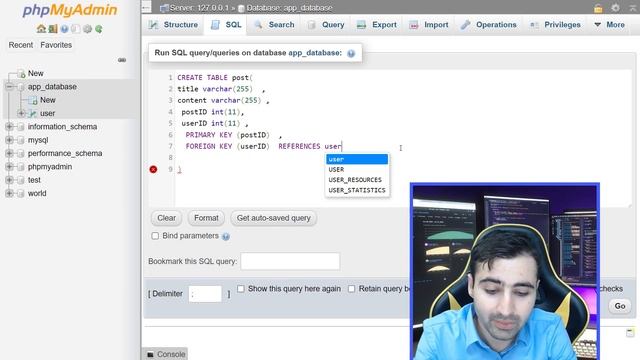Viewport: 640px width, 360px height.
Task: Click Get auto-saved query button
Action: (x=273, y=218)
